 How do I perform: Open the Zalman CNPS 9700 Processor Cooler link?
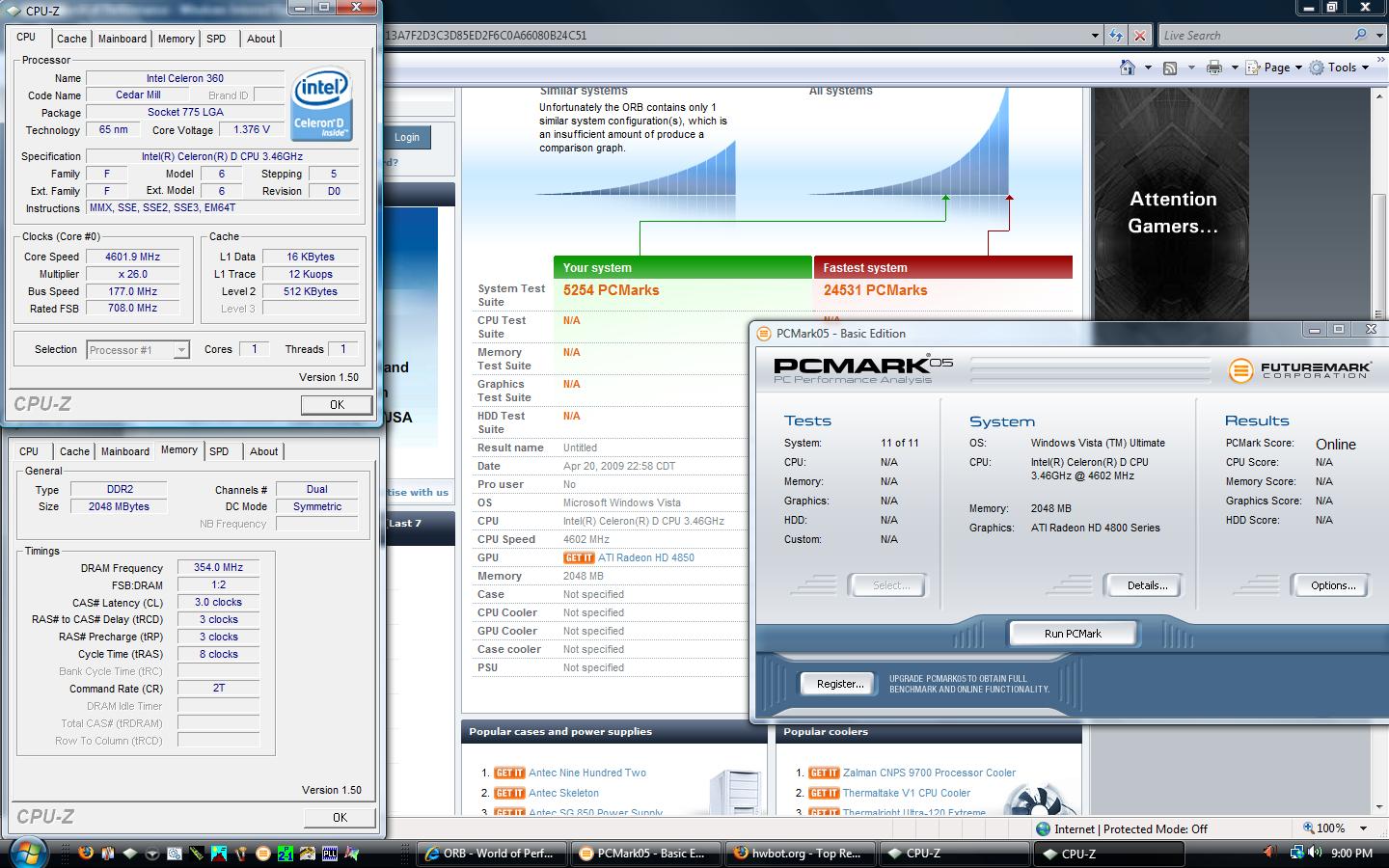pos(929,773)
